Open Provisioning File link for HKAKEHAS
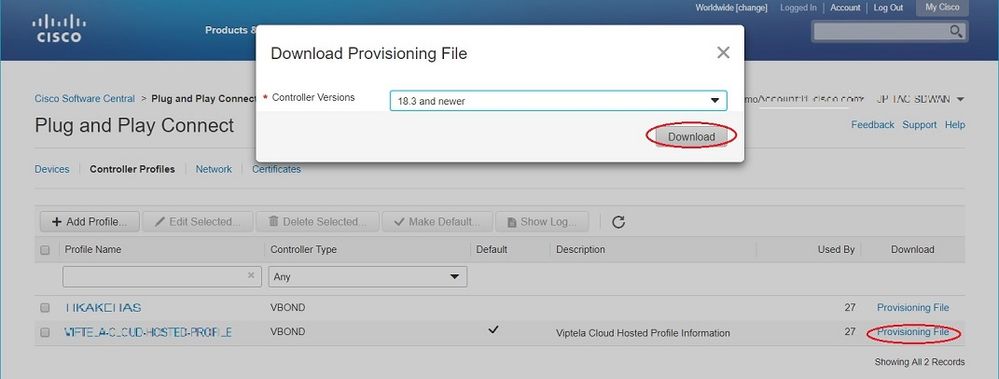The image size is (999, 379). (913, 308)
